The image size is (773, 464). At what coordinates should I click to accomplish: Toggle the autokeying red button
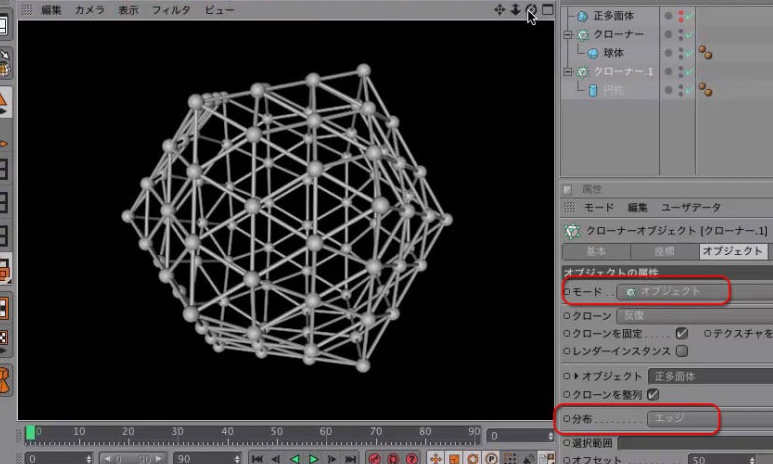[x=393, y=459]
